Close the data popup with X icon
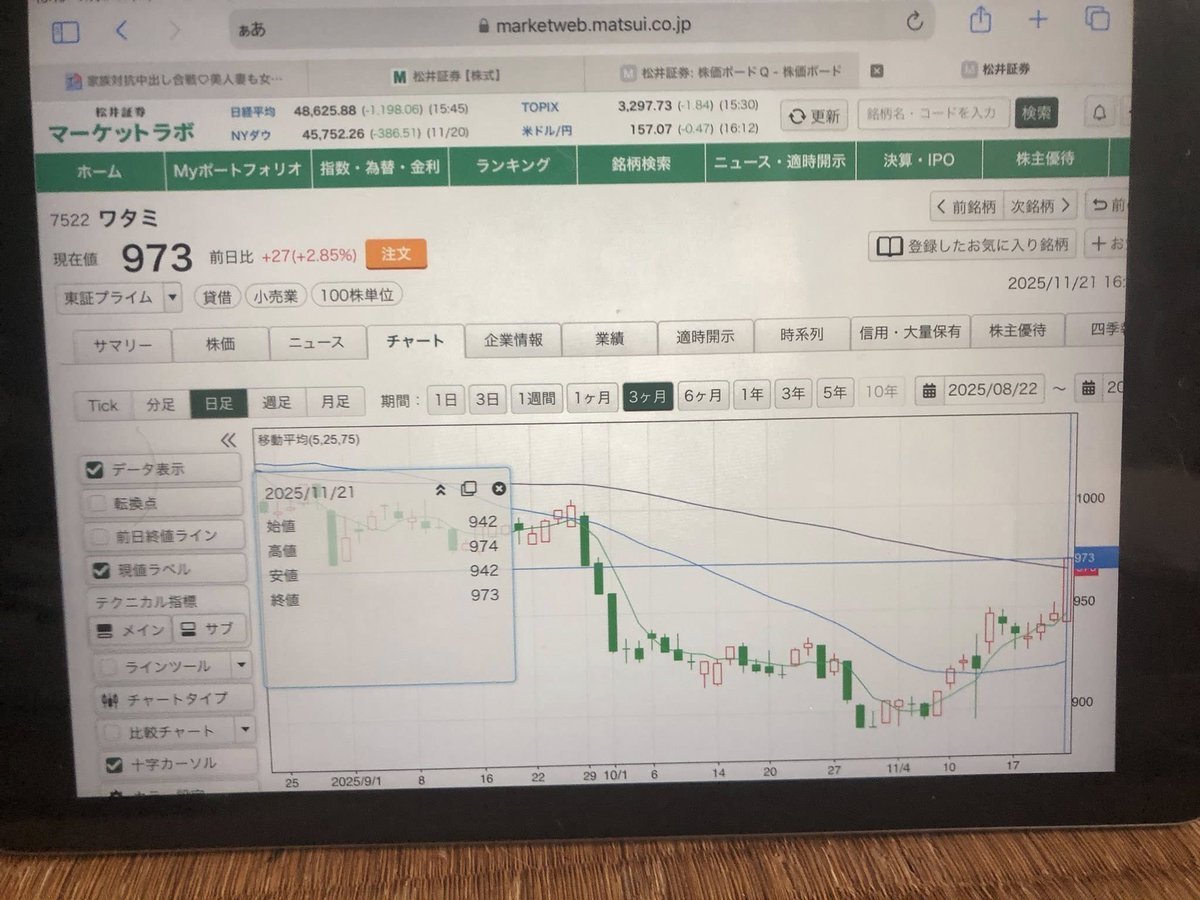The width and height of the screenshot is (1200, 900). [499, 489]
